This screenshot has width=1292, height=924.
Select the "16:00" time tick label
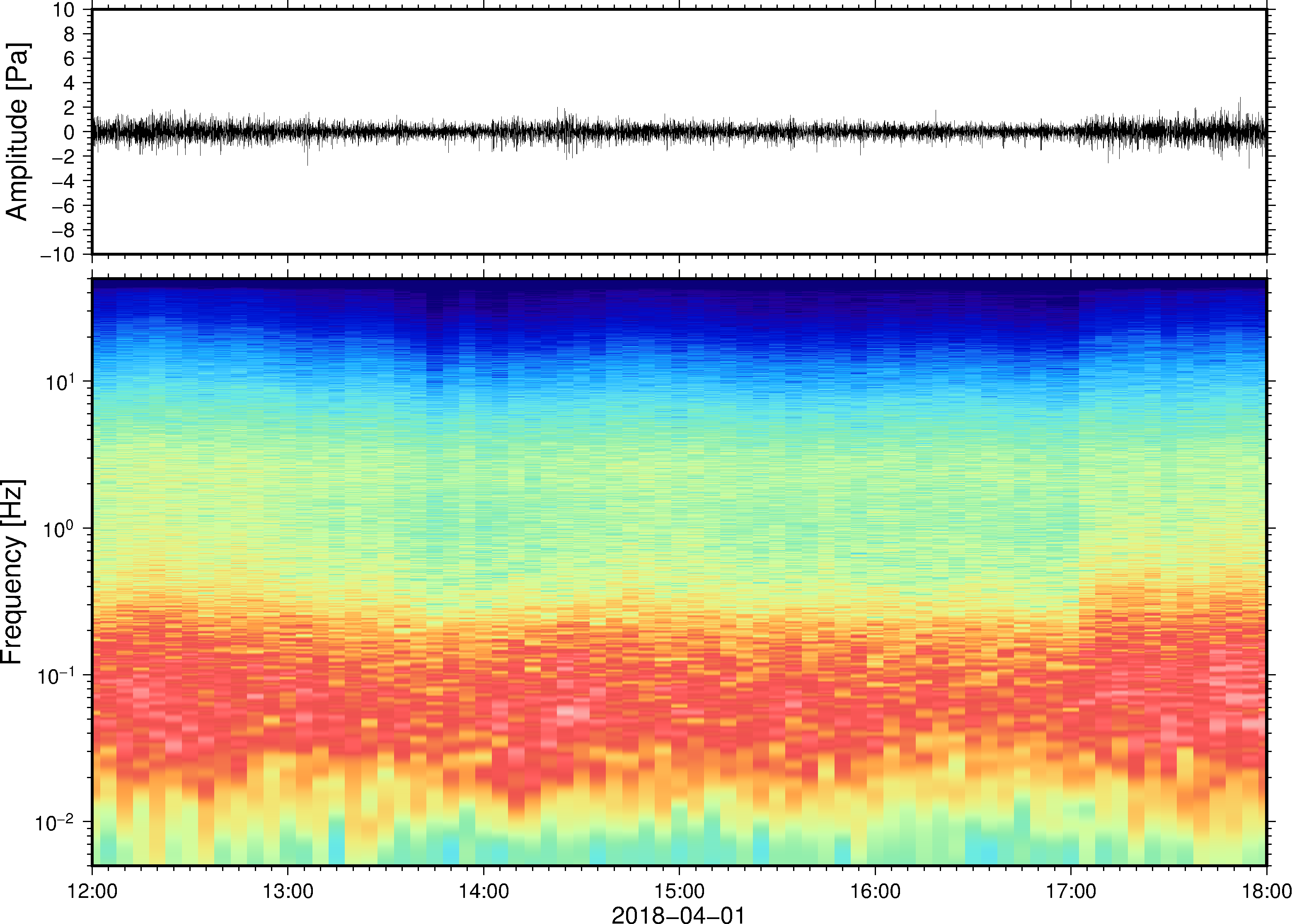tap(875, 891)
